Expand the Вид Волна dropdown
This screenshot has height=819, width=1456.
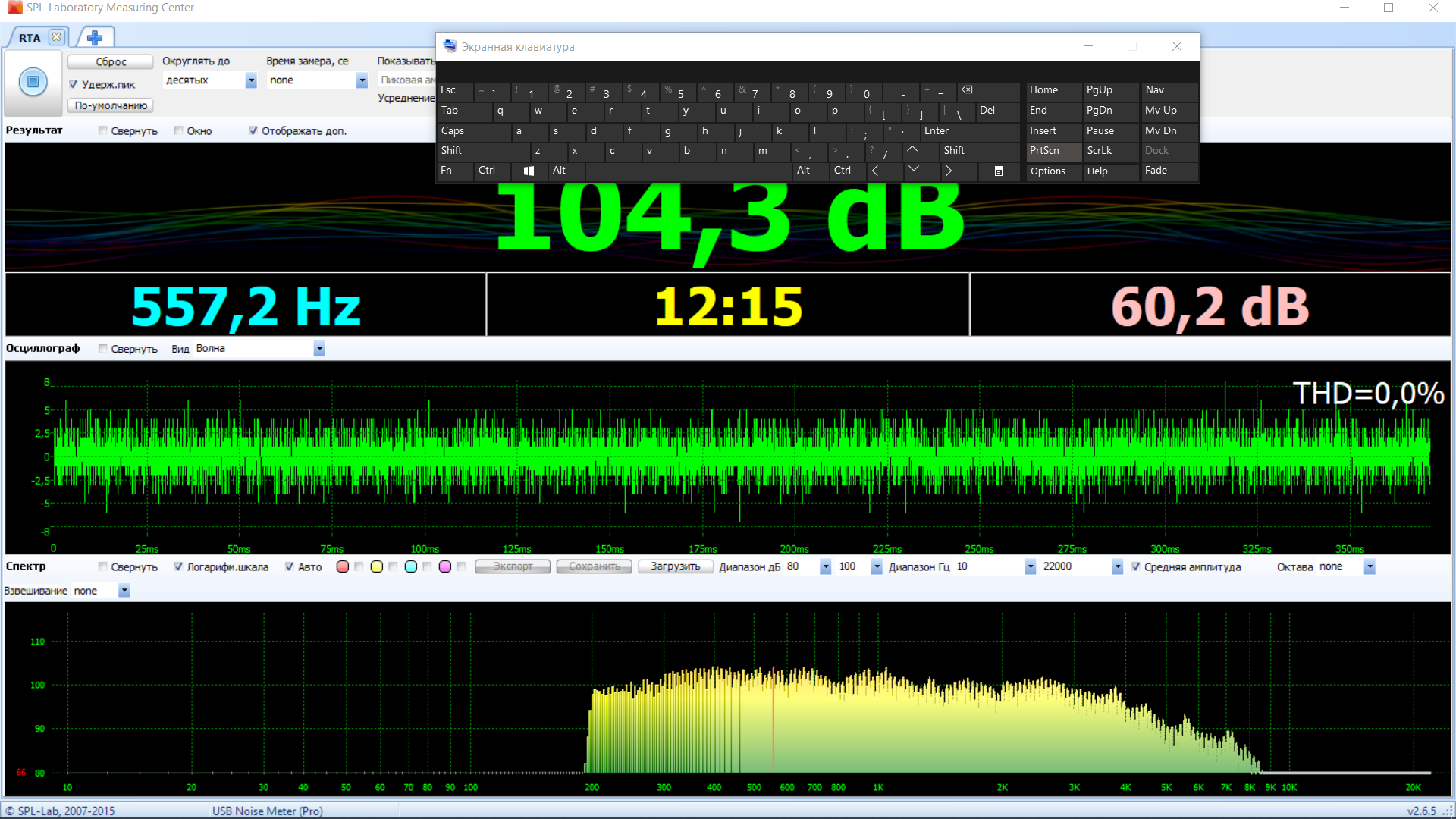coord(319,349)
